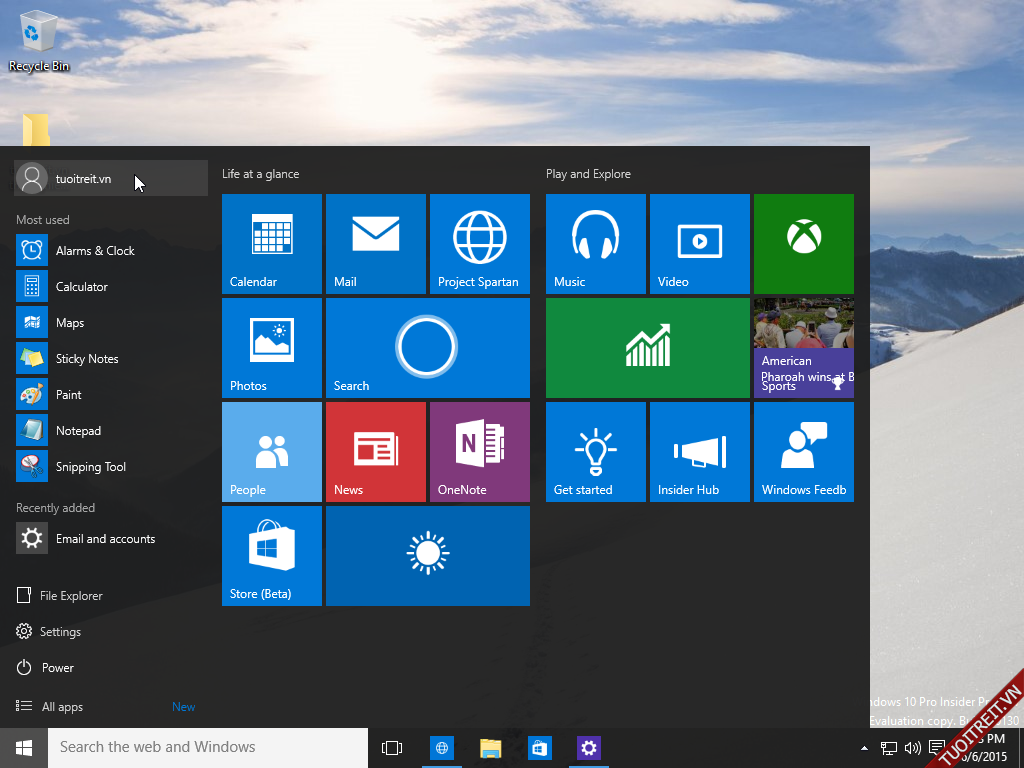Expand the All apps list
Image resolution: width=1024 pixels, height=768 pixels.
[x=62, y=707]
